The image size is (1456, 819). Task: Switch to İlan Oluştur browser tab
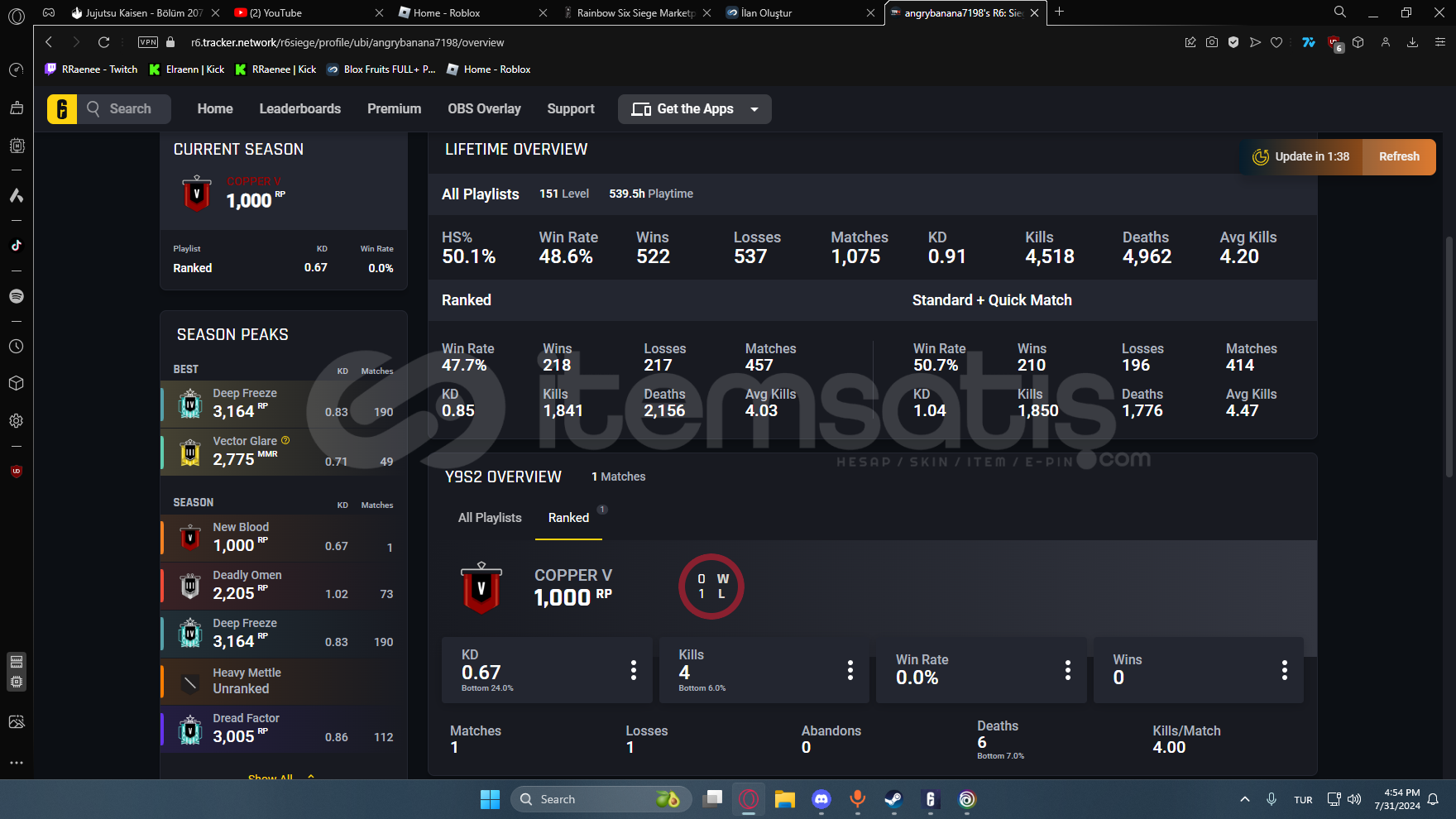point(799,12)
